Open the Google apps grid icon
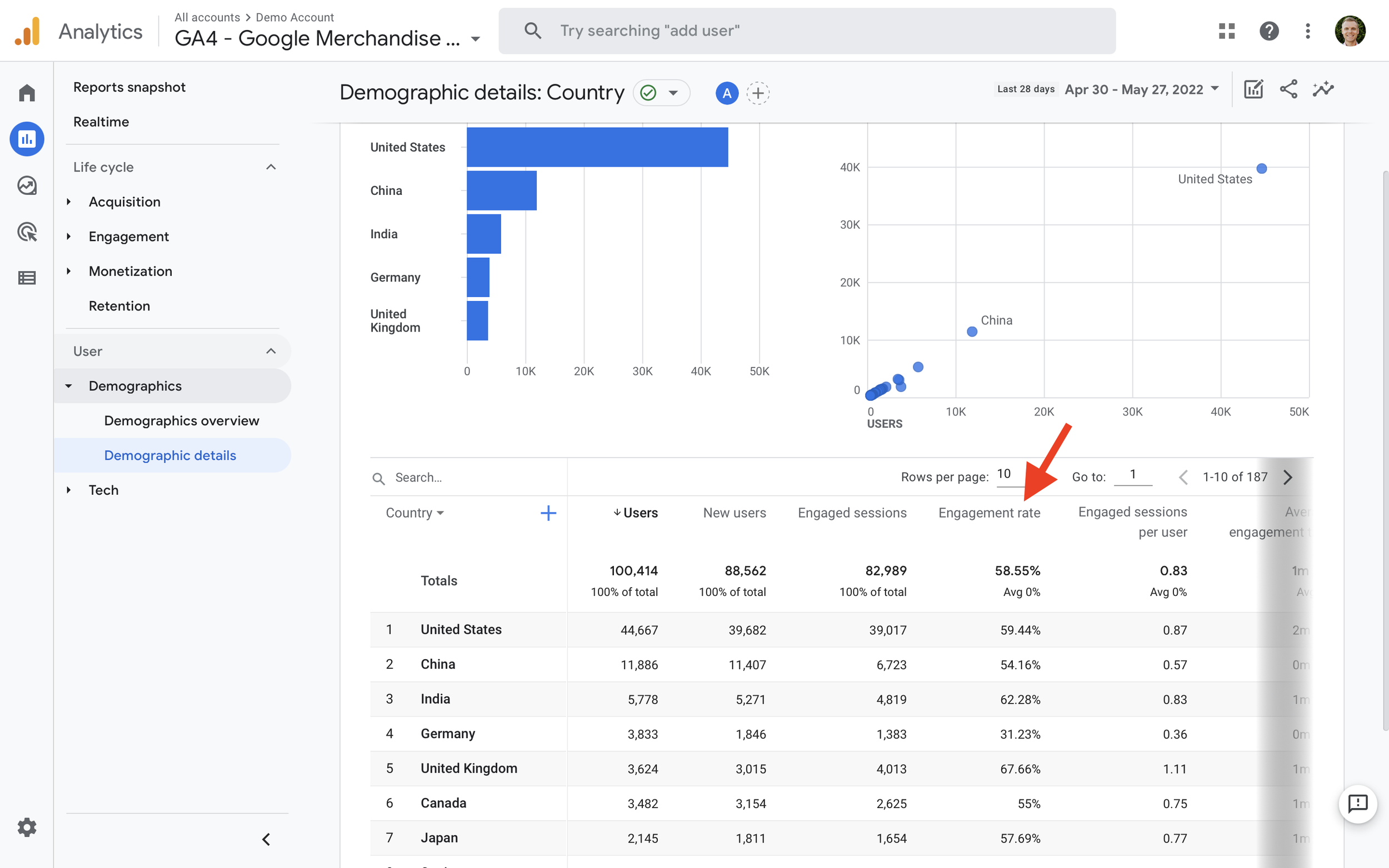This screenshot has height=868, width=1389. (x=1227, y=31)
